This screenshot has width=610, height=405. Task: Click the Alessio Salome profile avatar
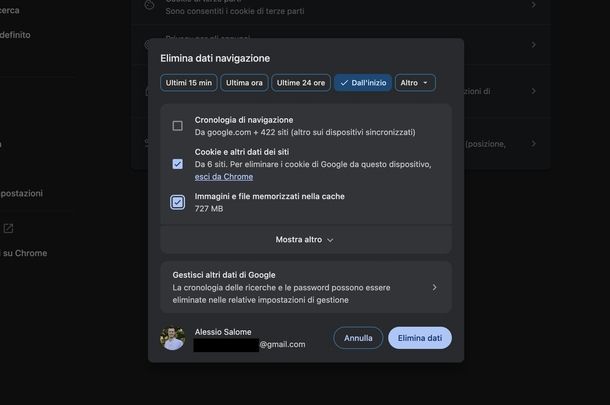173,338
